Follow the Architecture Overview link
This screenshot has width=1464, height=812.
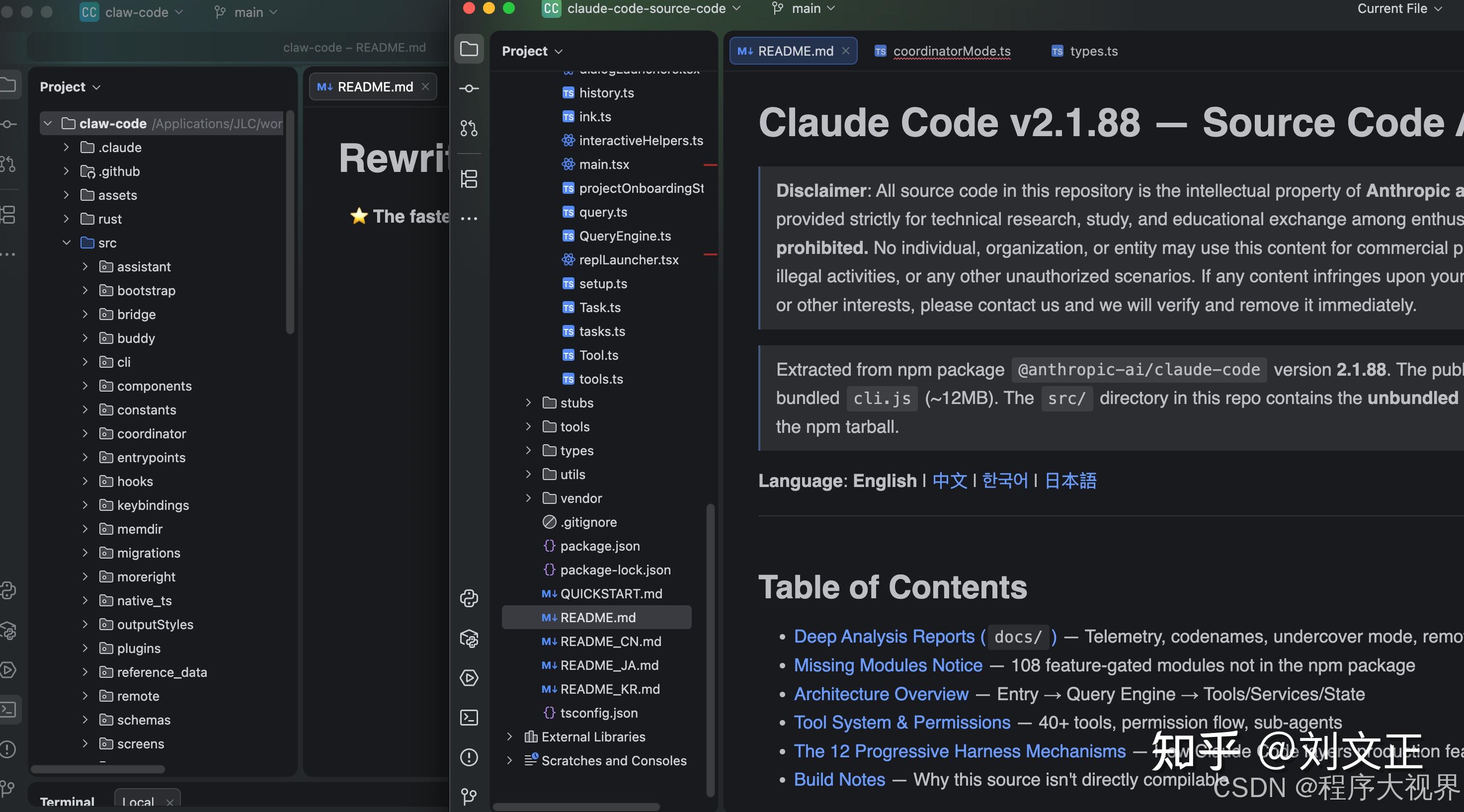pyautogui.click(x=881, y=694)
